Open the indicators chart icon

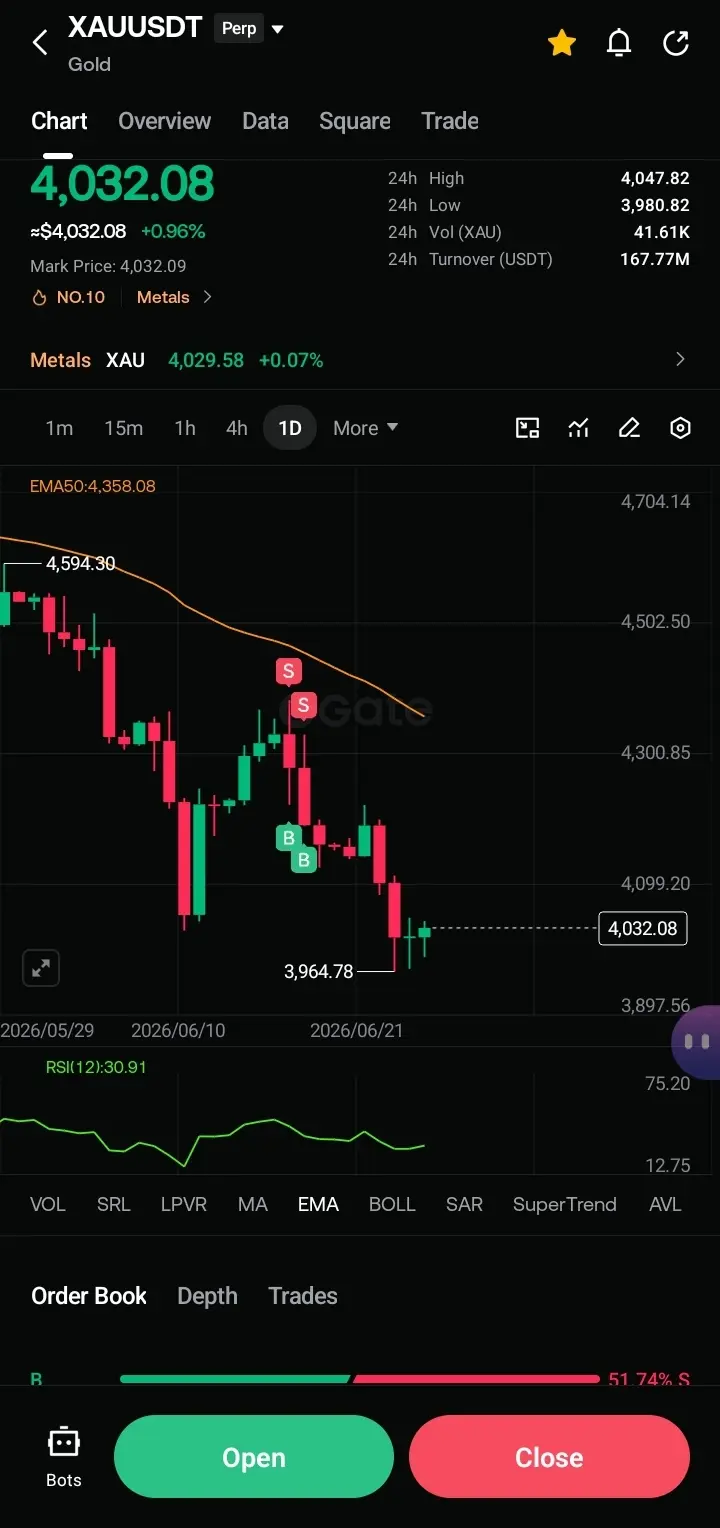coord(578,428)
